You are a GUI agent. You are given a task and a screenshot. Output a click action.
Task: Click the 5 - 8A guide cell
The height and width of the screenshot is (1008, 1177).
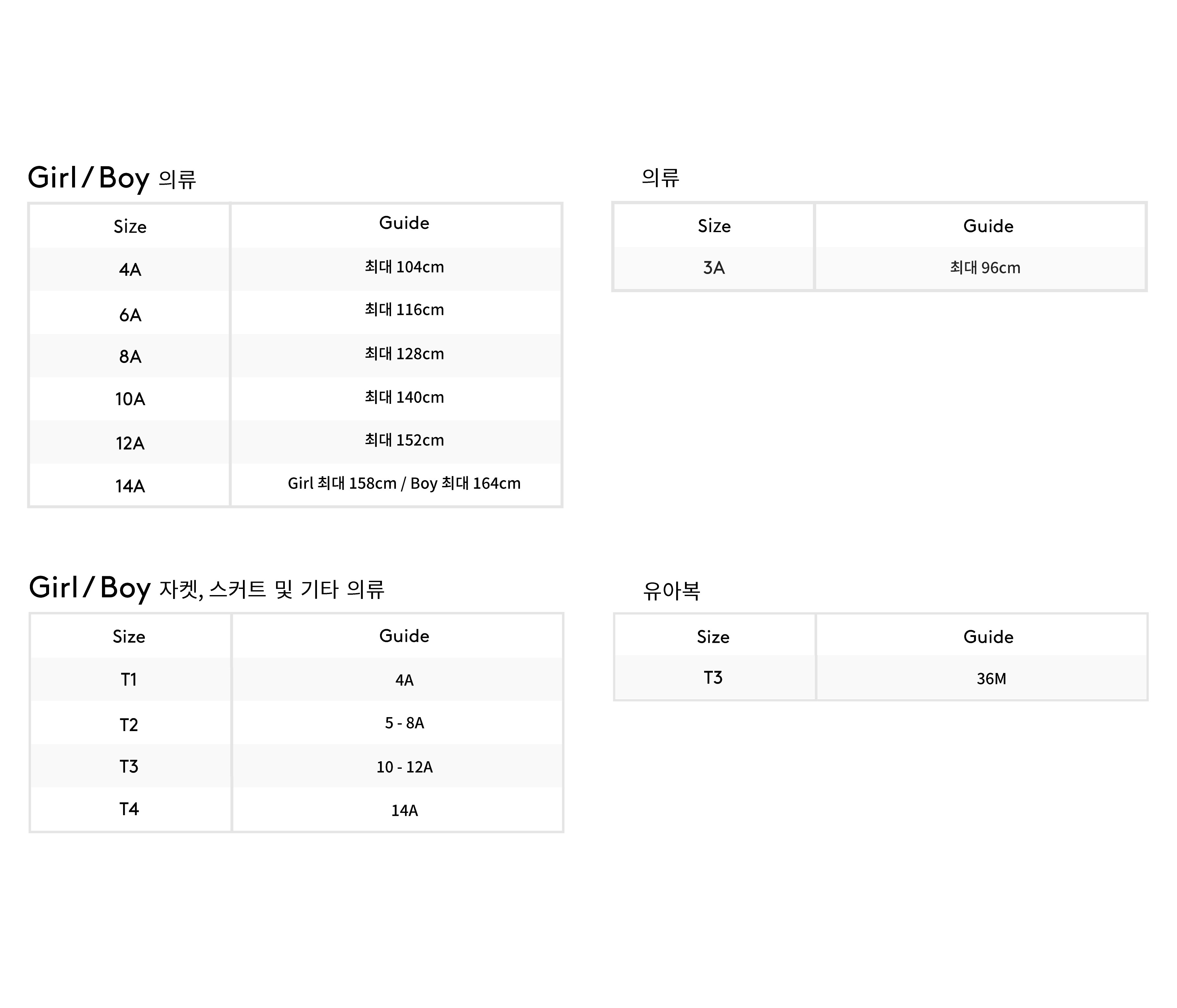[x=404, y=723]
